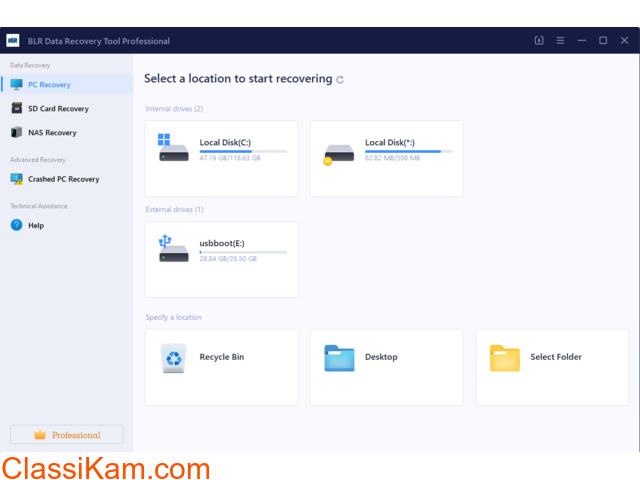The width and height of the screenshot is (640, 480).
Task: Minimize the BLR Data Recovery window
Action: coord(582,40)
